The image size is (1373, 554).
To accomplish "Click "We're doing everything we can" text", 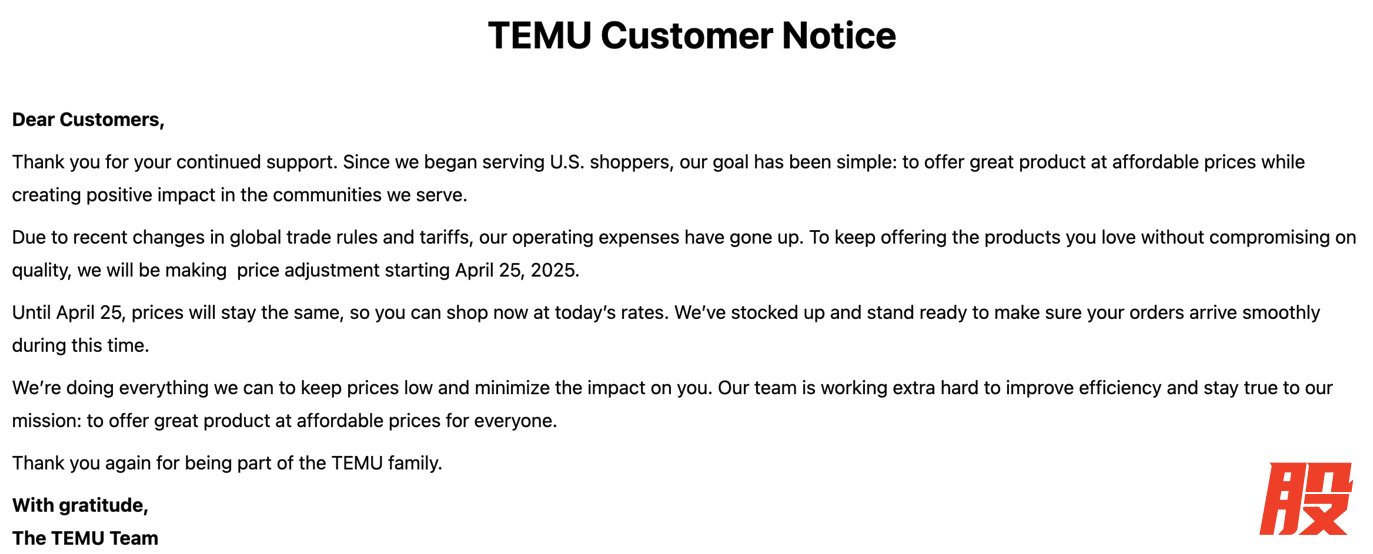I will tap(137, 388).
